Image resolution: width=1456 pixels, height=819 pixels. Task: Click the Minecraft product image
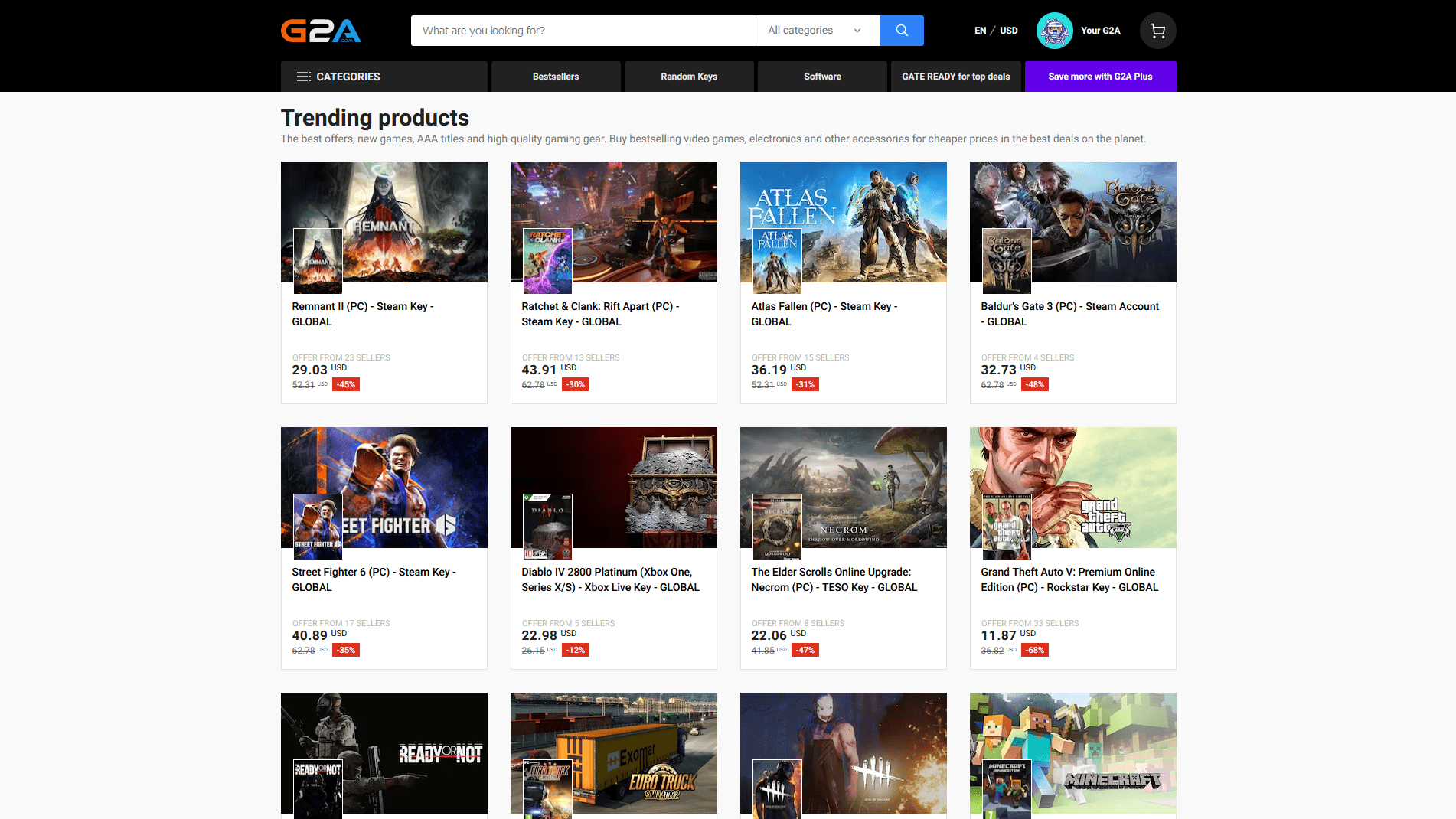(1072, 753)
